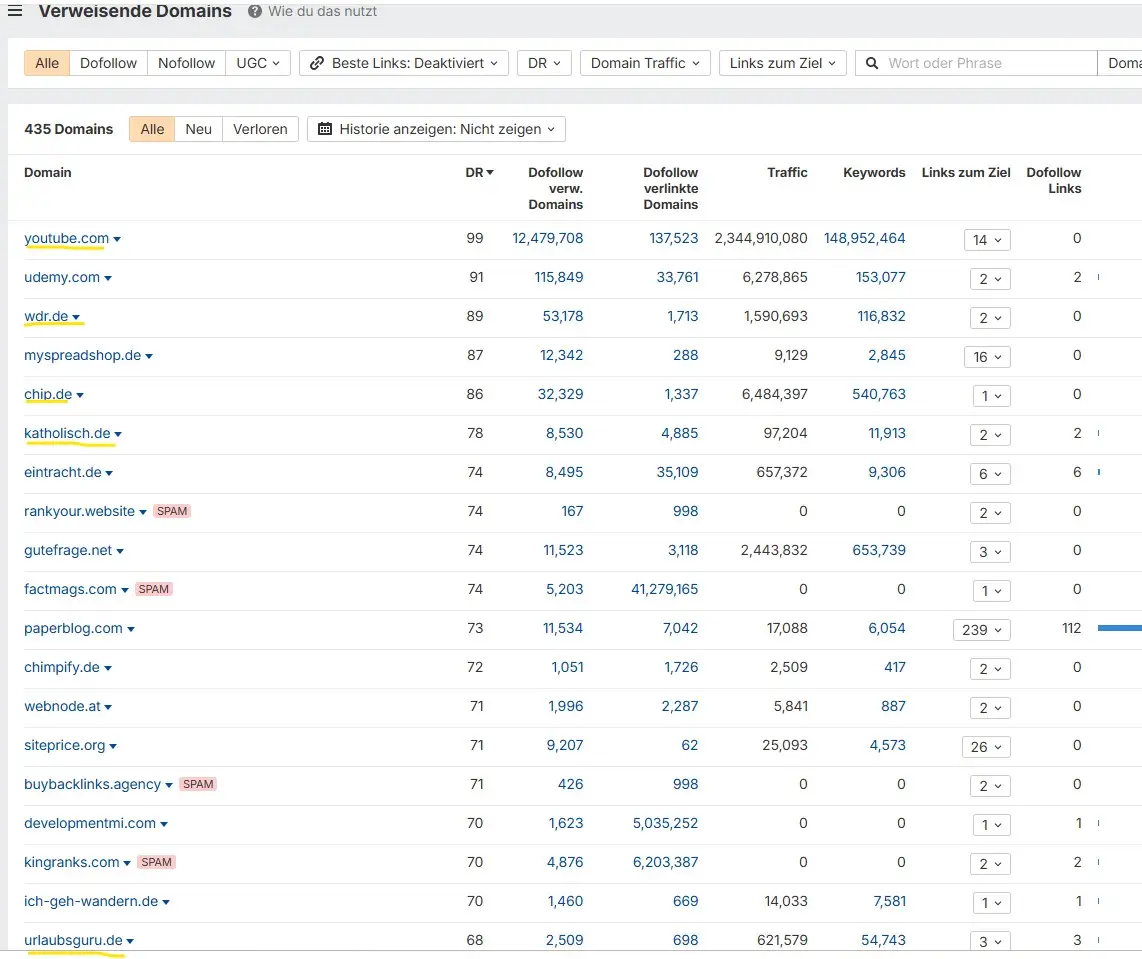Open Links zum Ziel filter dropdown
The image size is (1142, 959).
782,63
